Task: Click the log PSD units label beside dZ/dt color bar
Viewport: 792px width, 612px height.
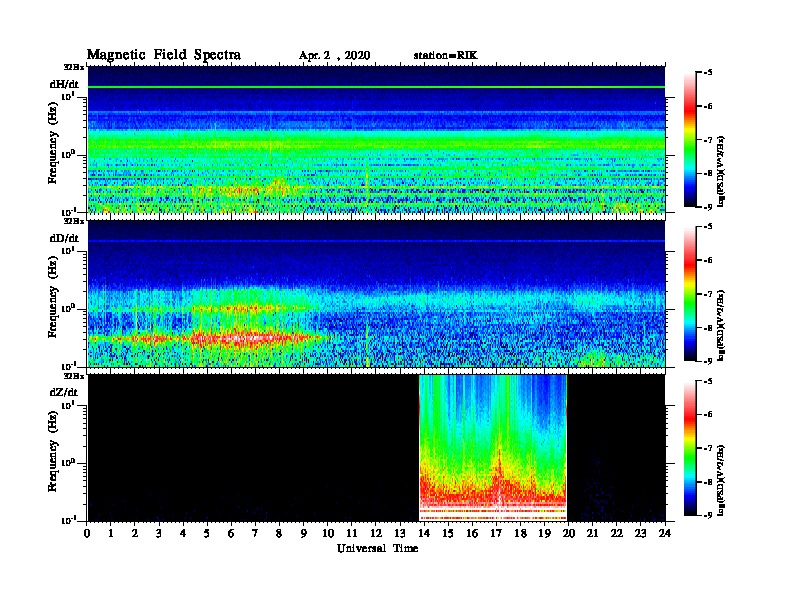Action: [721, 480]
